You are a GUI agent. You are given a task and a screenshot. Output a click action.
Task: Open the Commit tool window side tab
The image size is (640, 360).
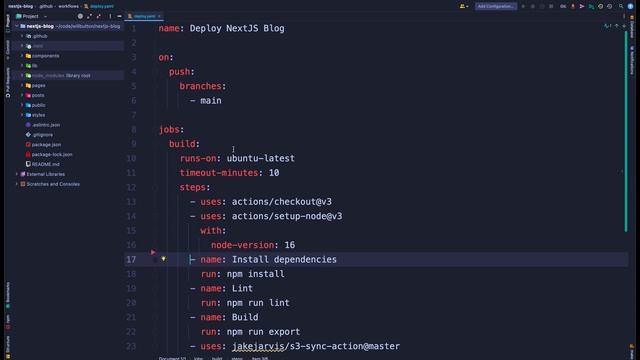(7, 49)
